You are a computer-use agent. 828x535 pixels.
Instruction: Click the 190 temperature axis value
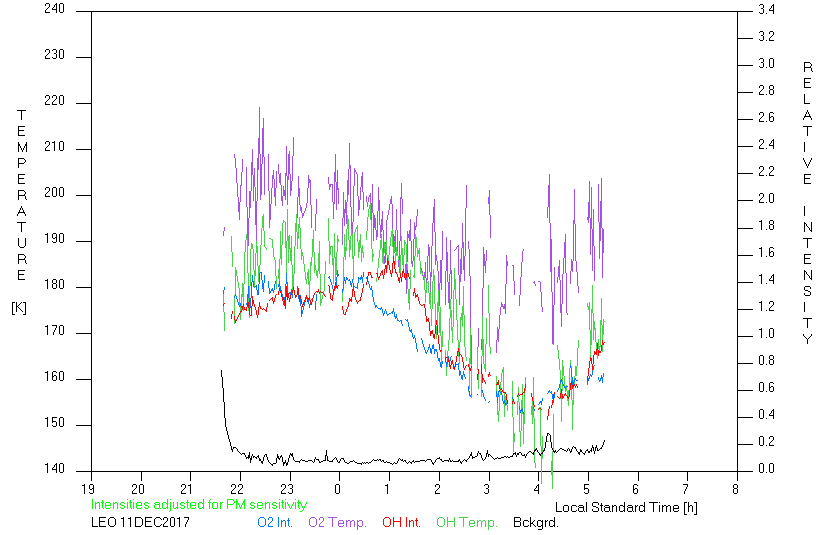click(54, 239)
